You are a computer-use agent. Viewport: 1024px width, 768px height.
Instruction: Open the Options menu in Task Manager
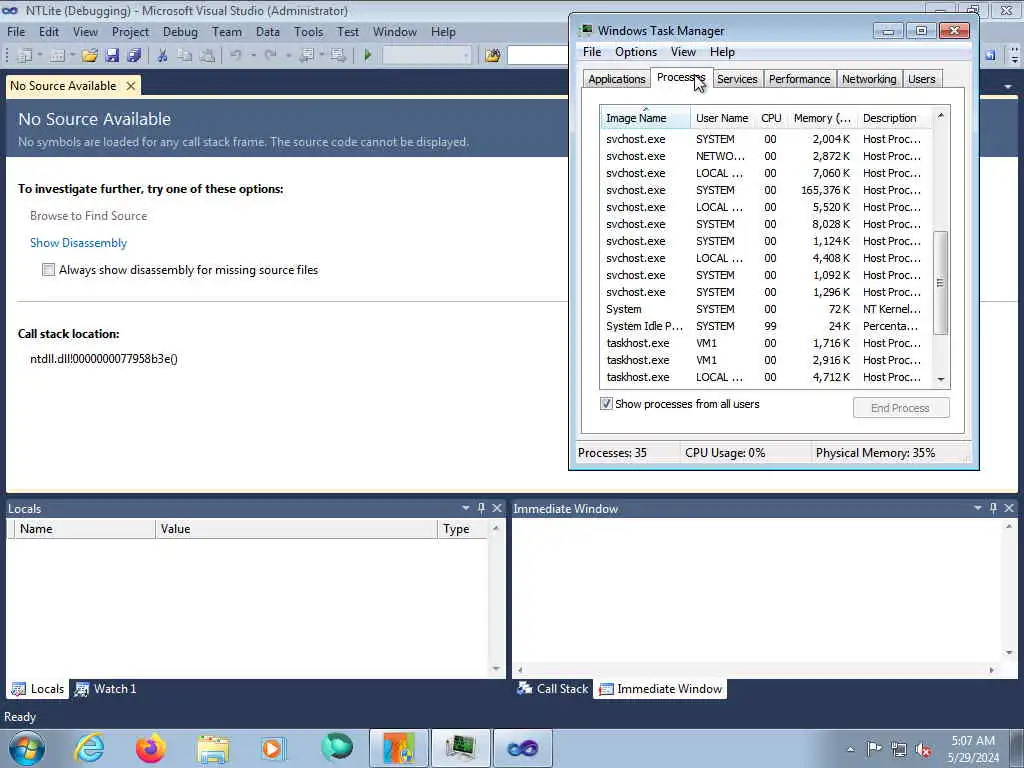[635, 52]
